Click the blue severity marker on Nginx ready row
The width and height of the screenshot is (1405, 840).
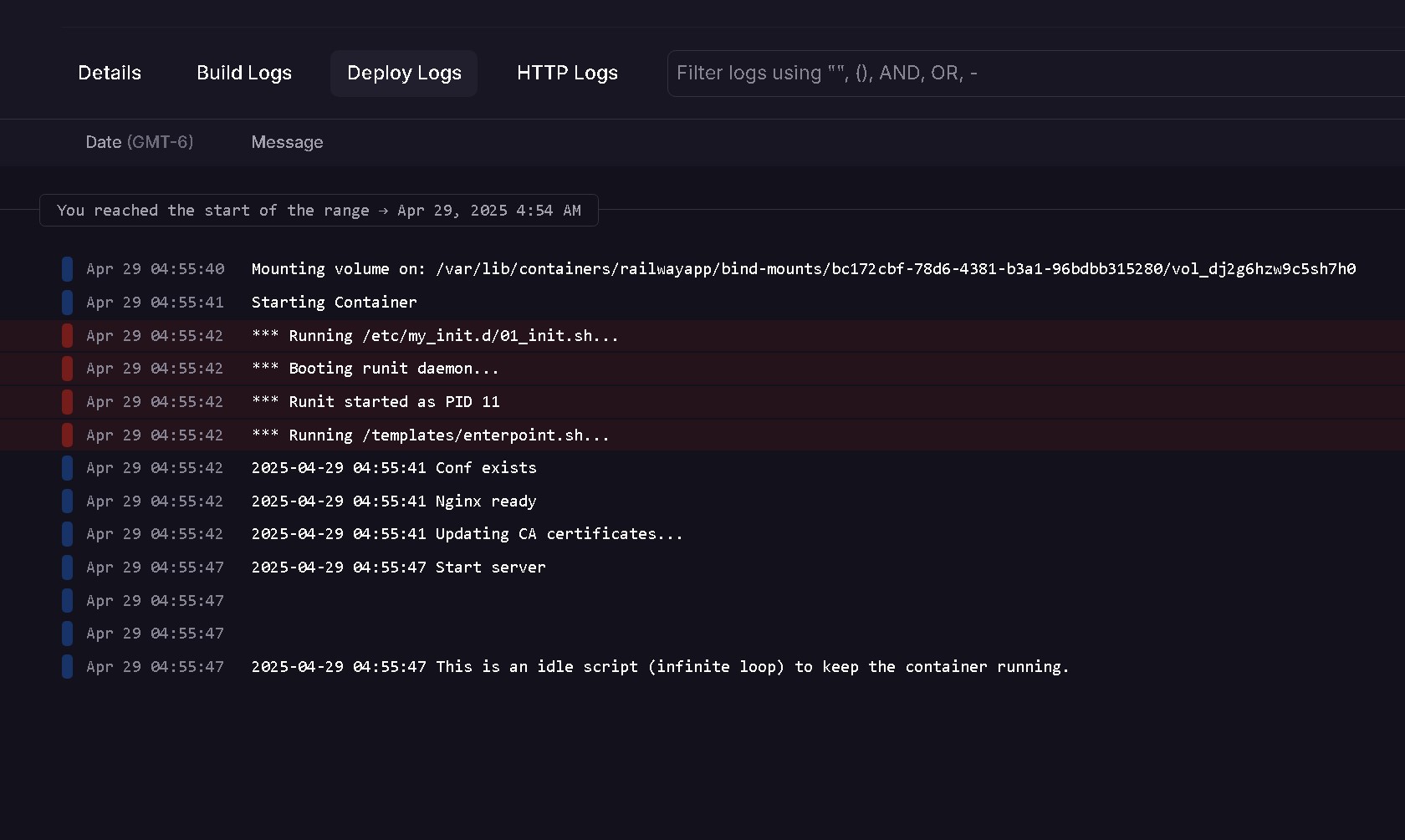(67, 501)
